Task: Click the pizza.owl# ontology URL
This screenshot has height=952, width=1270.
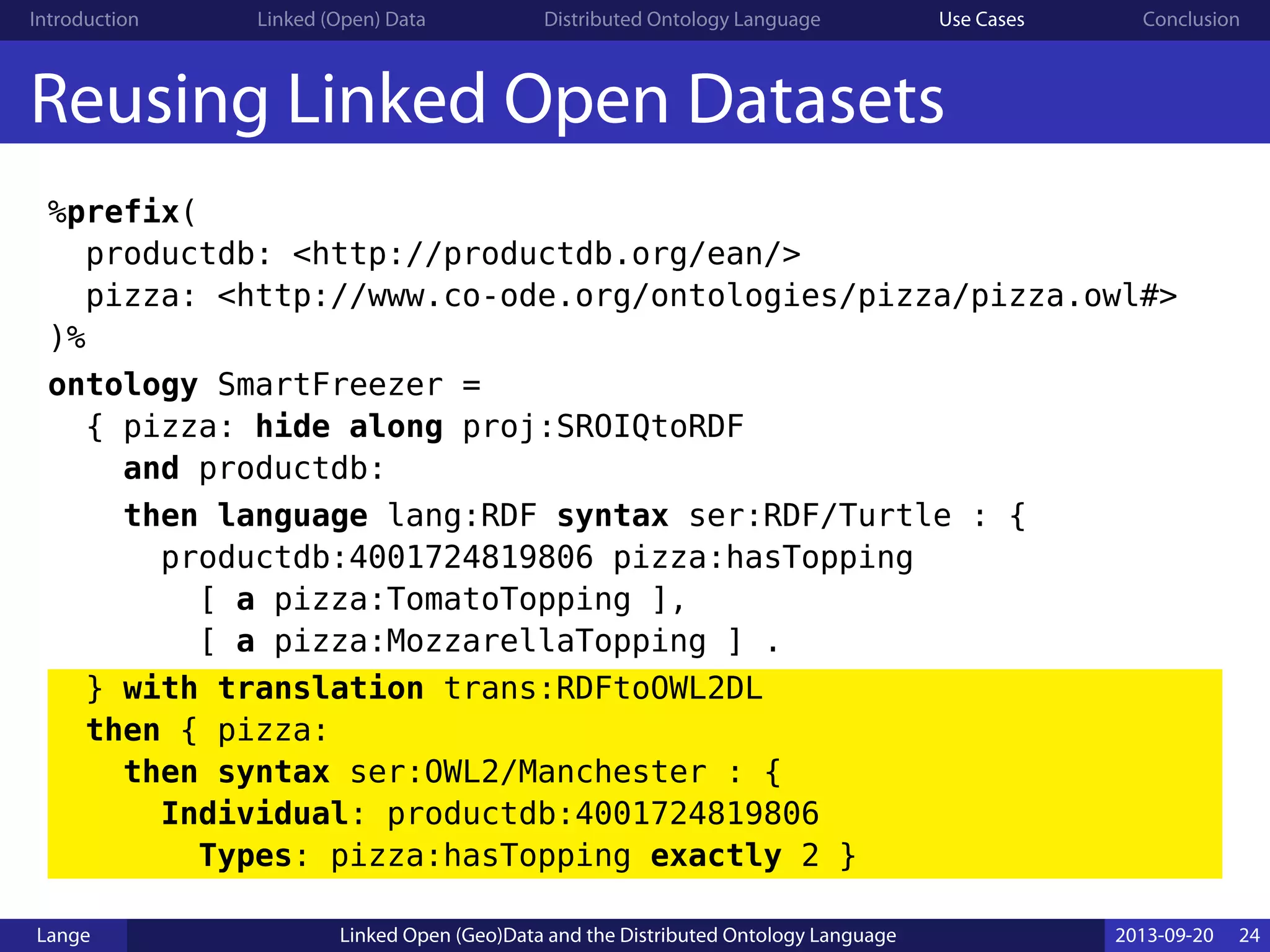Action: coord(697,296)
